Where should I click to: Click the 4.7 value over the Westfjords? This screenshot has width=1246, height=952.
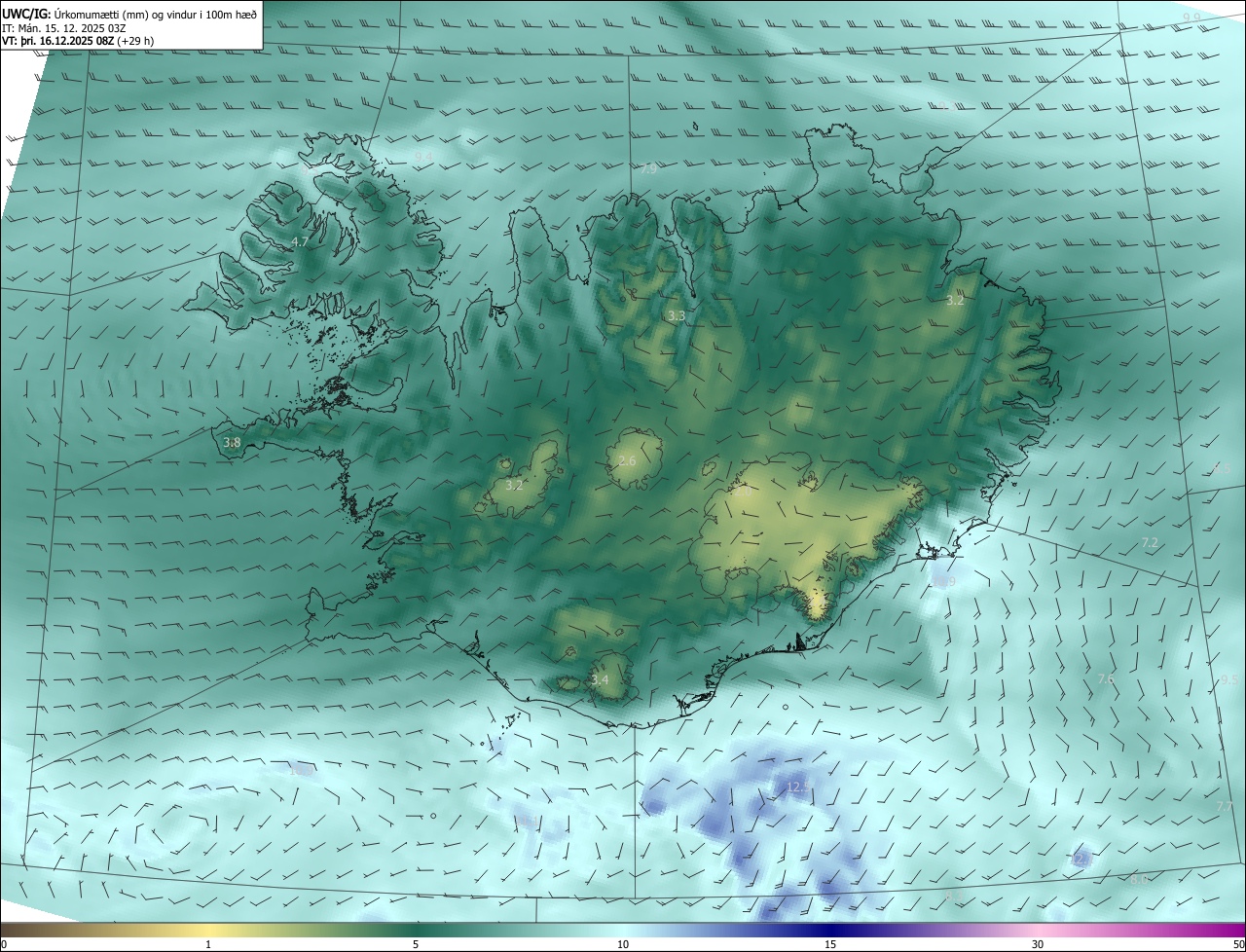point(300,241)
